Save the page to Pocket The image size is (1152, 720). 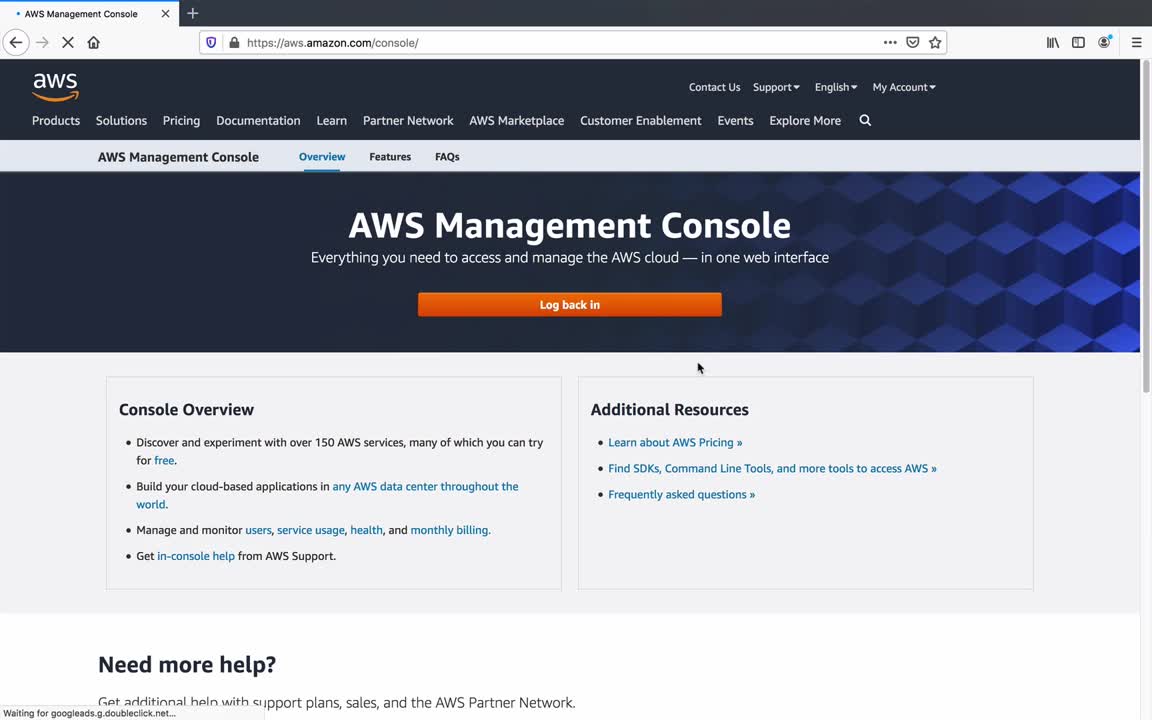[x=912, y=43]
